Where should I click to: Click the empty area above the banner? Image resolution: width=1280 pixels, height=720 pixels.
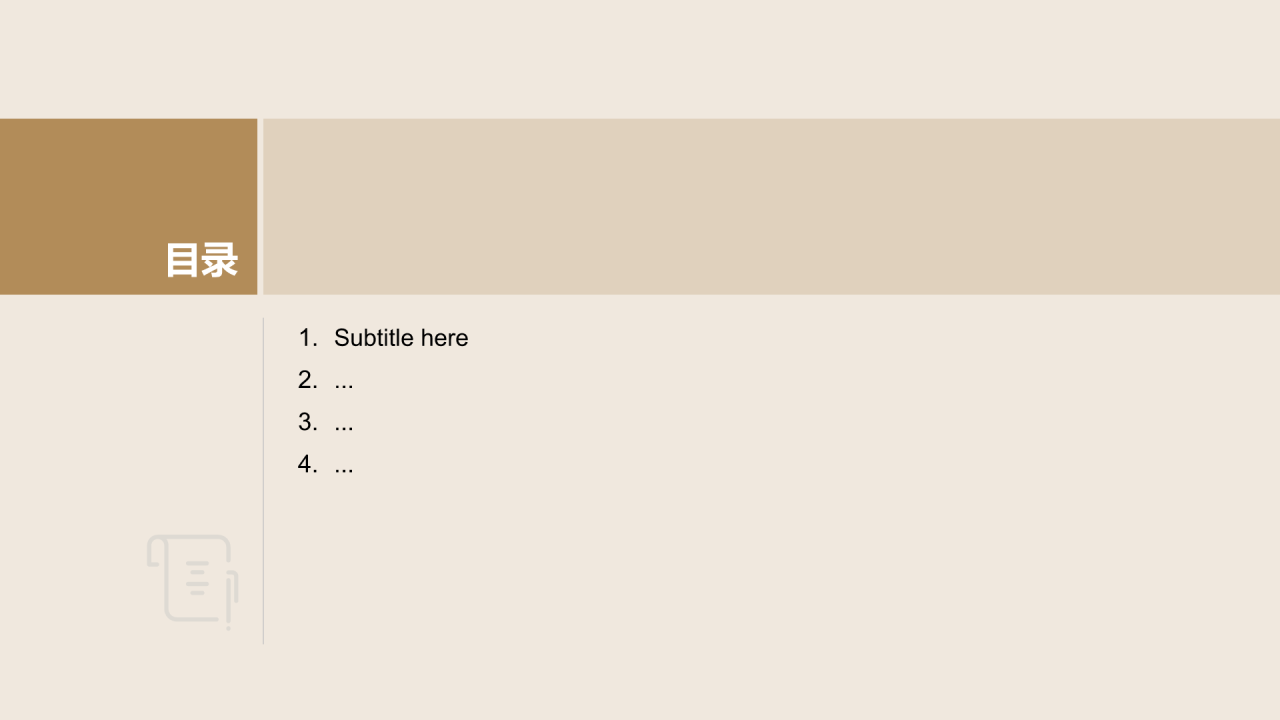tap(640, 59)
